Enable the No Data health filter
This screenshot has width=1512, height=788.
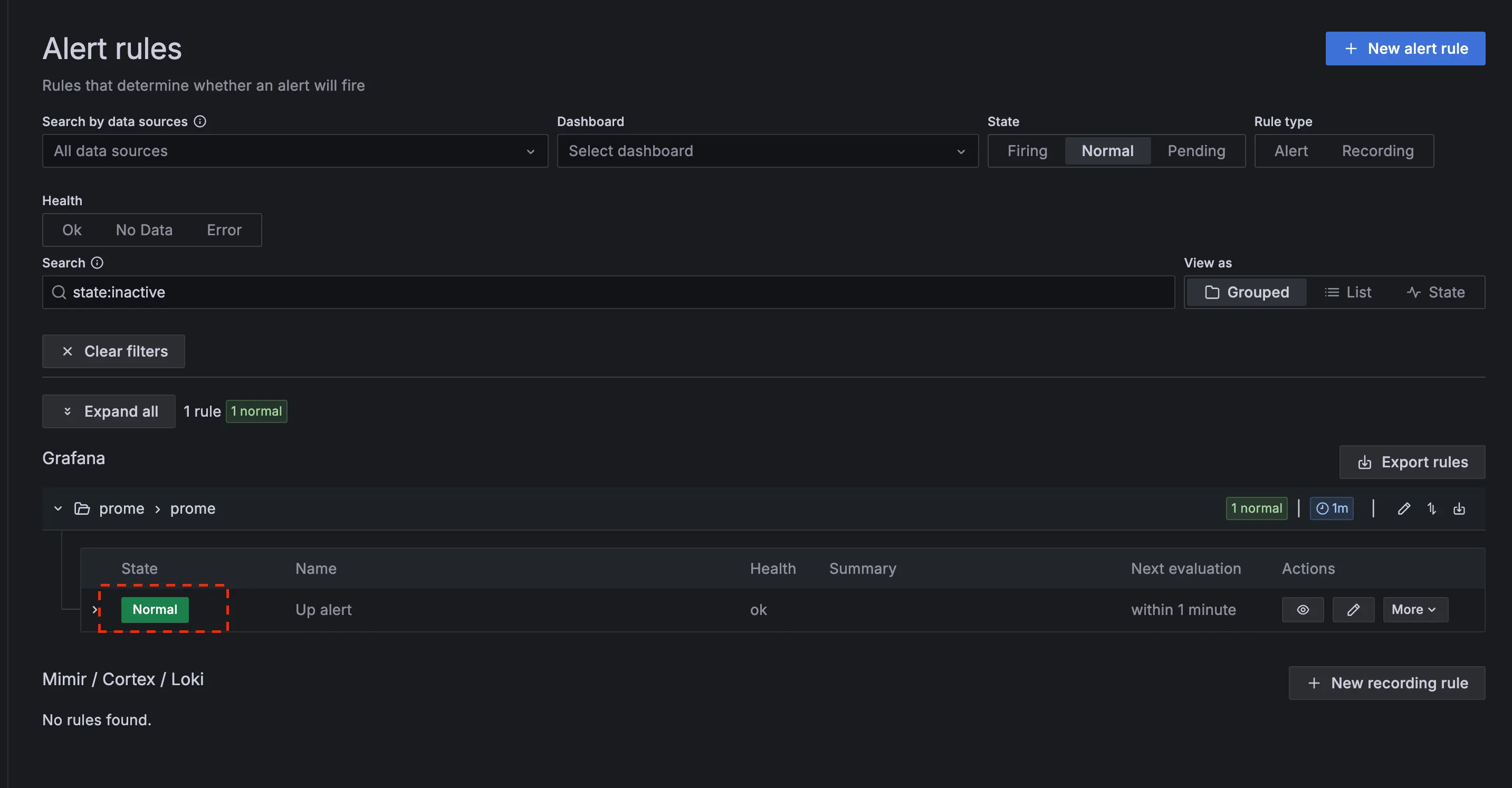(144, 230)
